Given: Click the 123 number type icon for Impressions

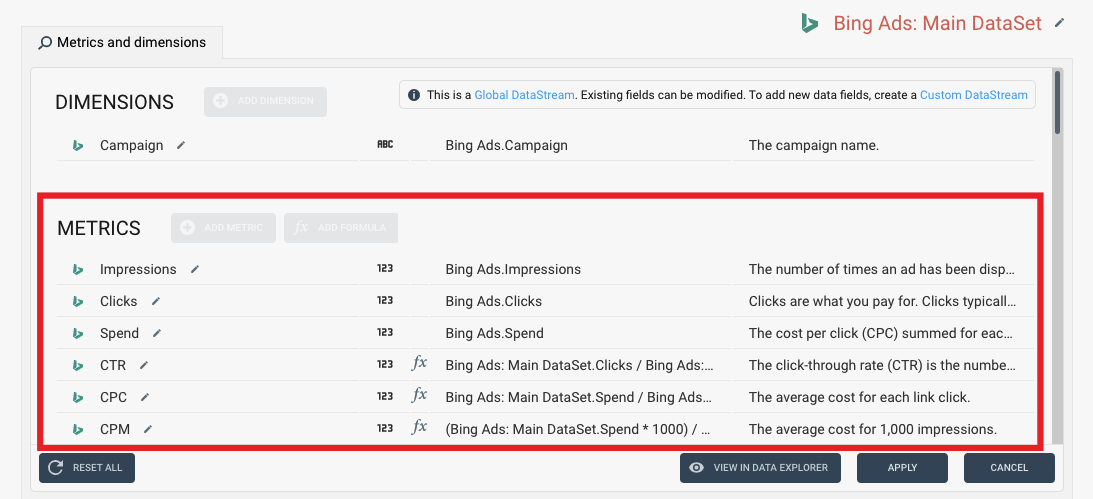Looking at the screenshot, I should coord(385,269).
